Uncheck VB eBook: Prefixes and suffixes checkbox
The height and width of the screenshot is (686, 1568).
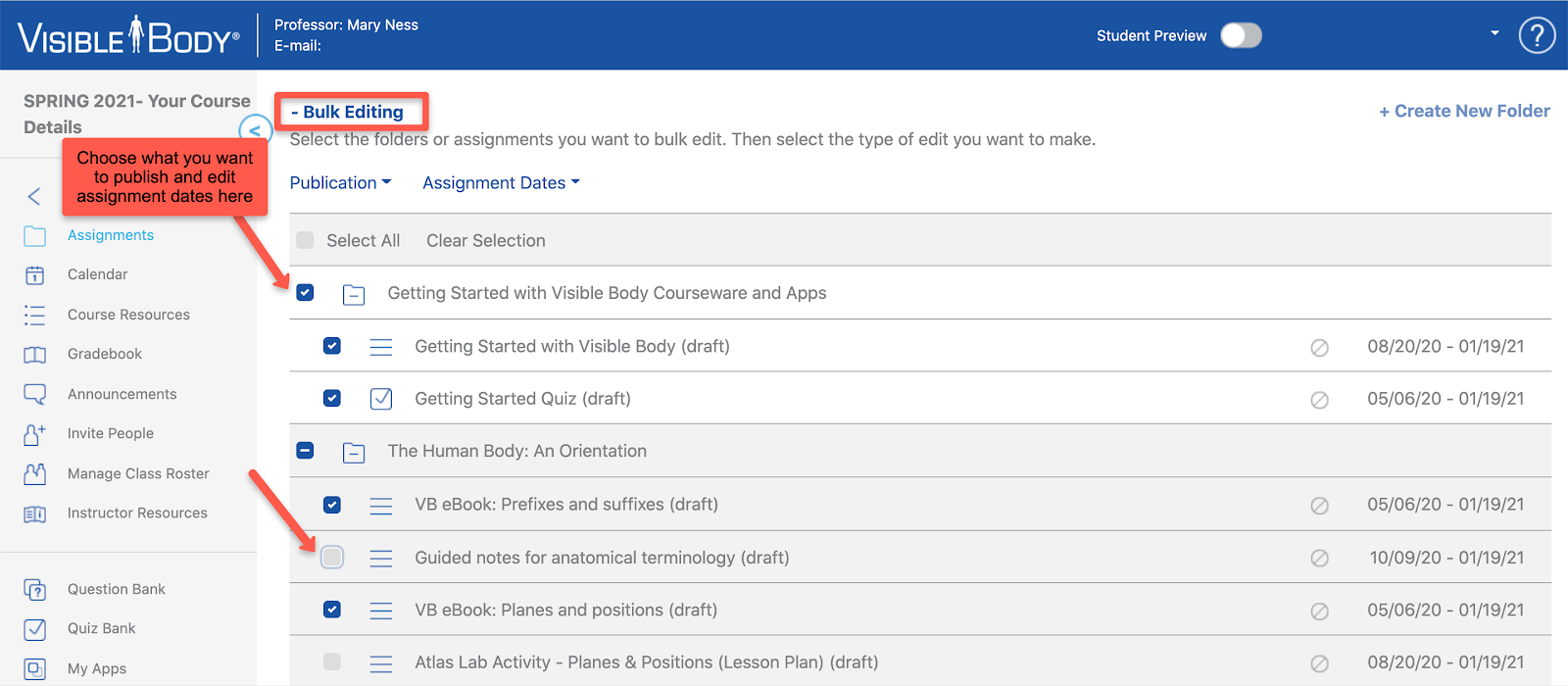click(332, 504)
